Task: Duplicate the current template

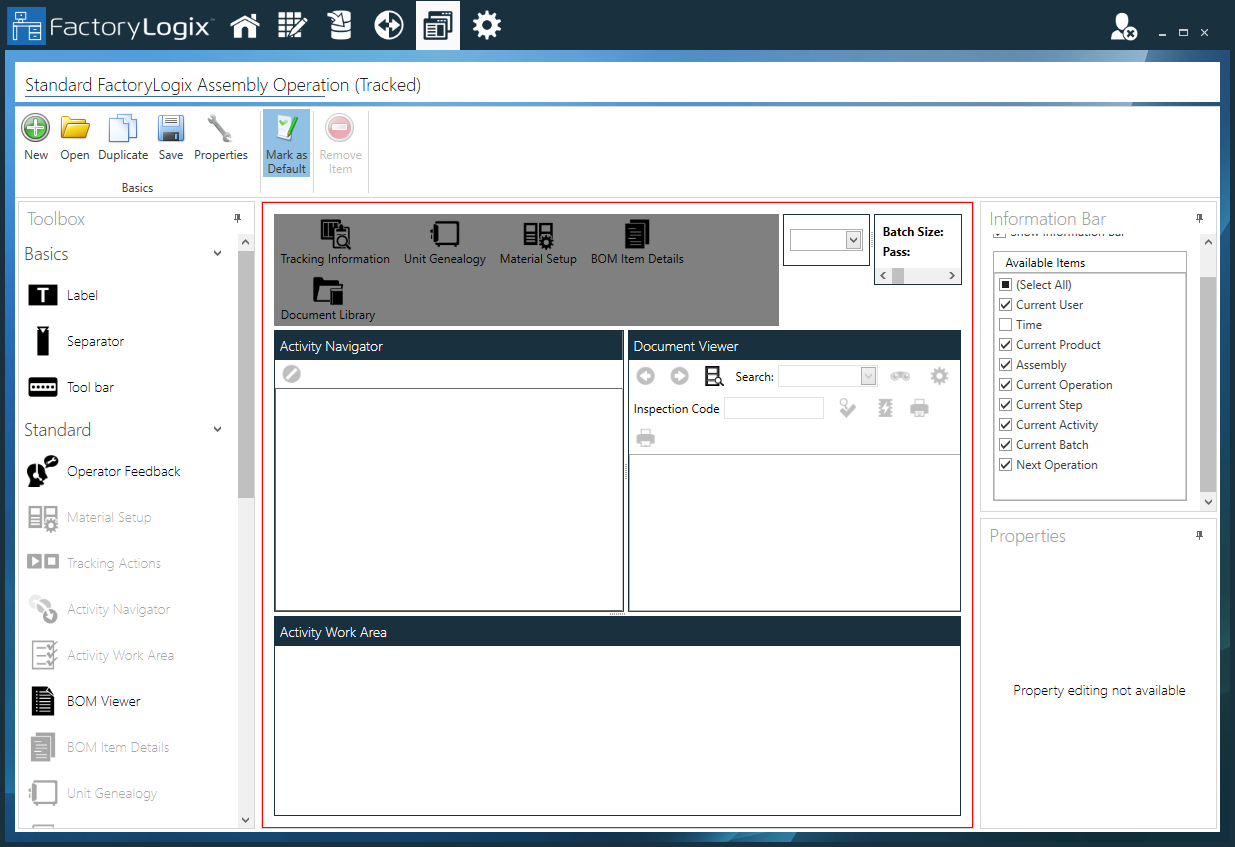Action: (123, 137)
